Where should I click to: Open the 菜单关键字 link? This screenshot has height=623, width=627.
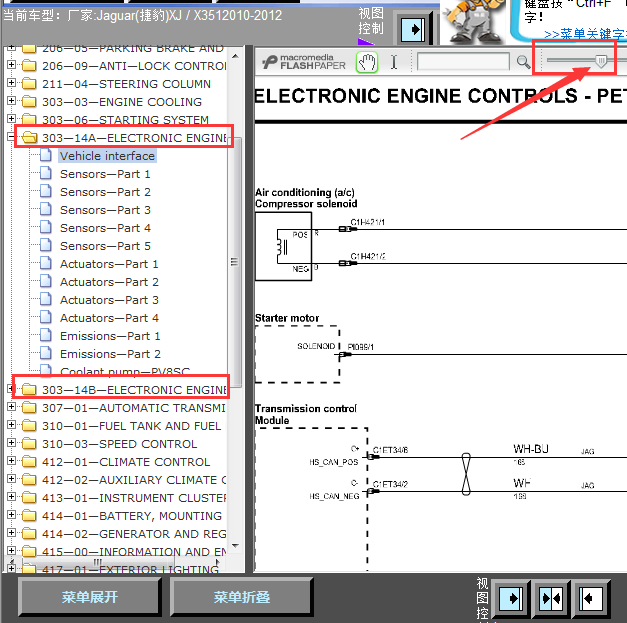click(585, 34)
